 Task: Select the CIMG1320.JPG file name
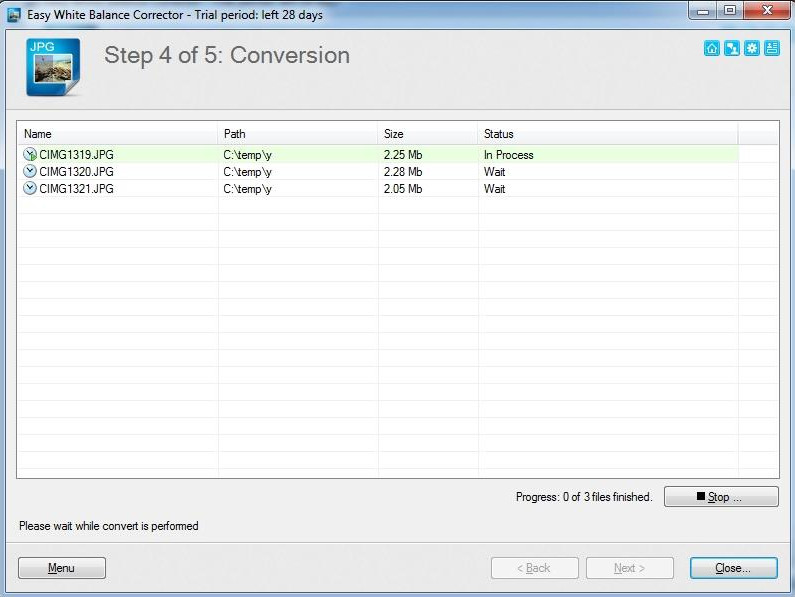(x=77, y=172)
